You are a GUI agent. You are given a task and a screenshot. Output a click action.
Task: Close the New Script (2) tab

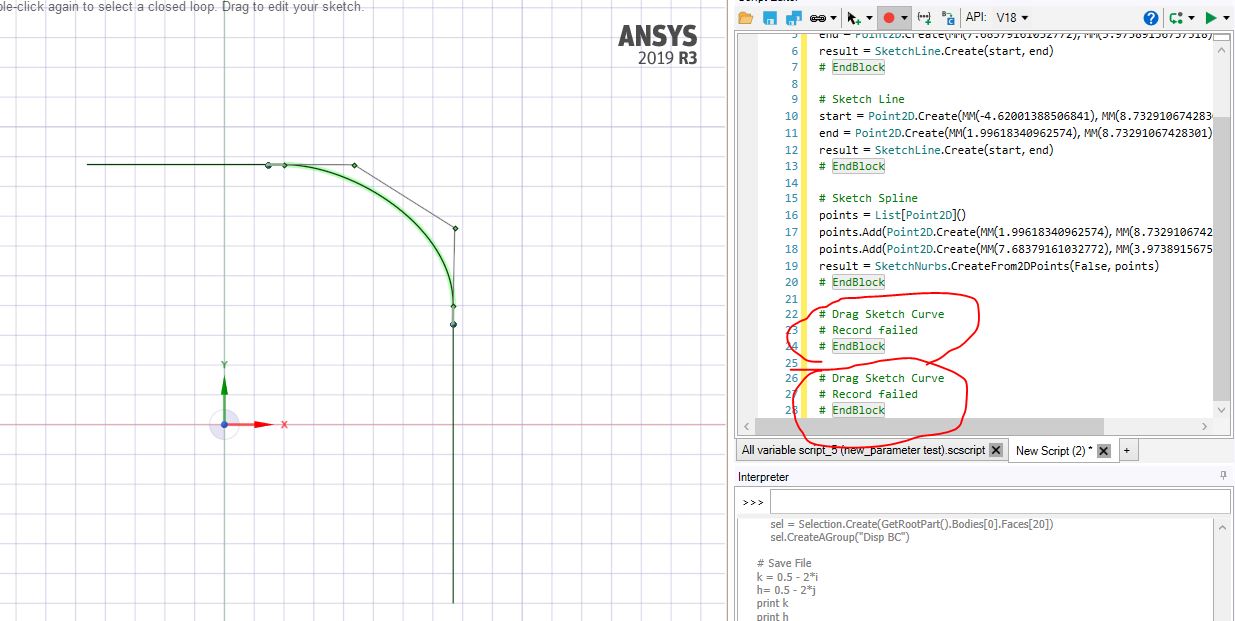pos(1104,451)
